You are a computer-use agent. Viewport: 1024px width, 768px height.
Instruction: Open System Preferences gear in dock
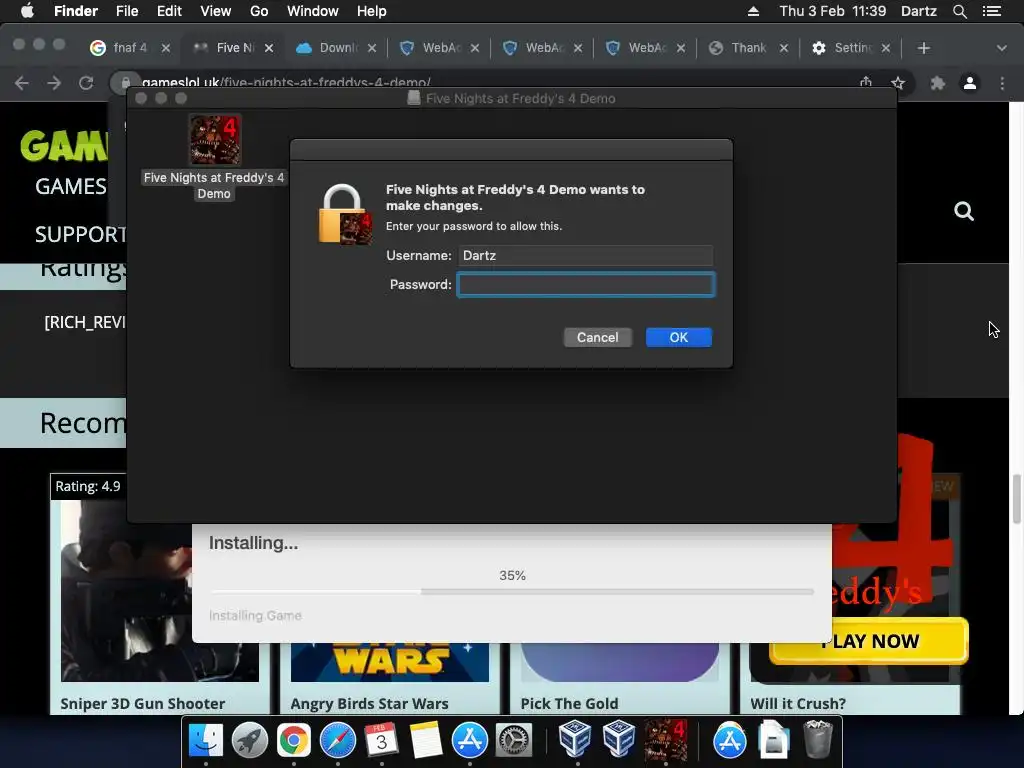click(514, 741)
